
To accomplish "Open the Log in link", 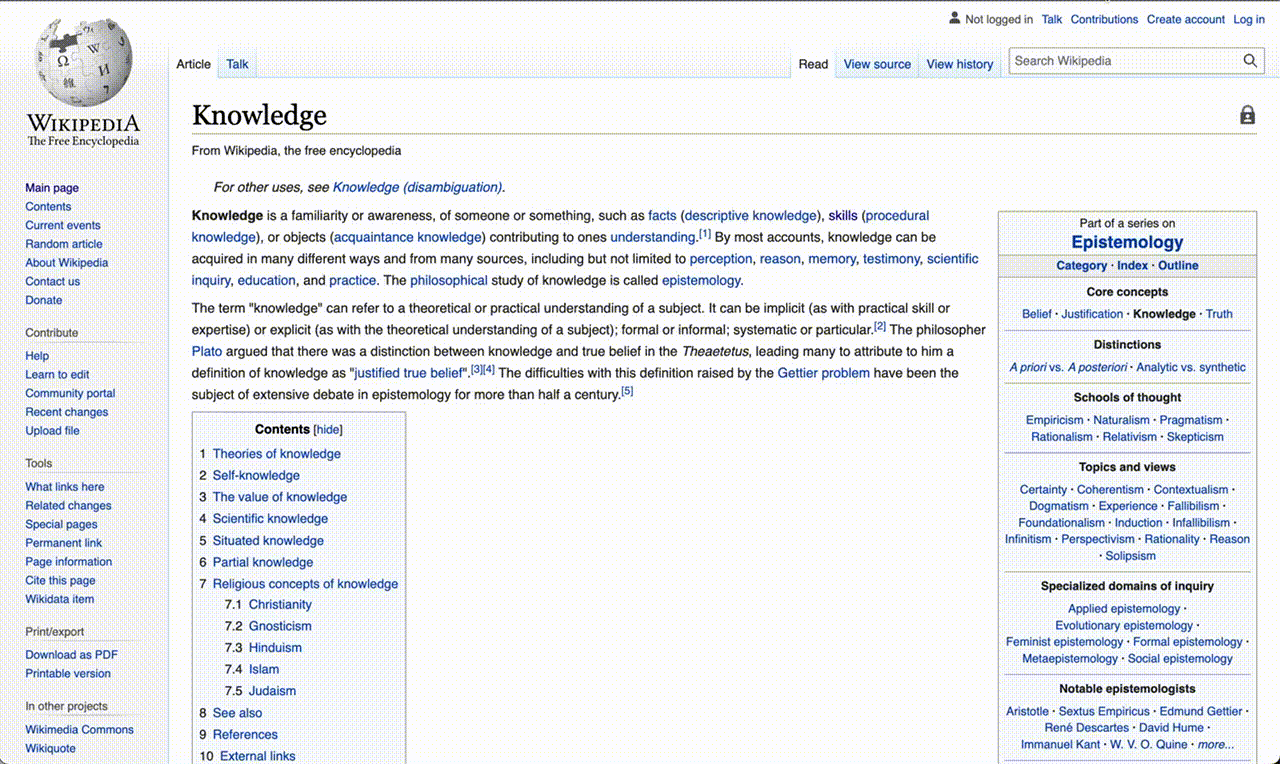I will point(1249,19).
